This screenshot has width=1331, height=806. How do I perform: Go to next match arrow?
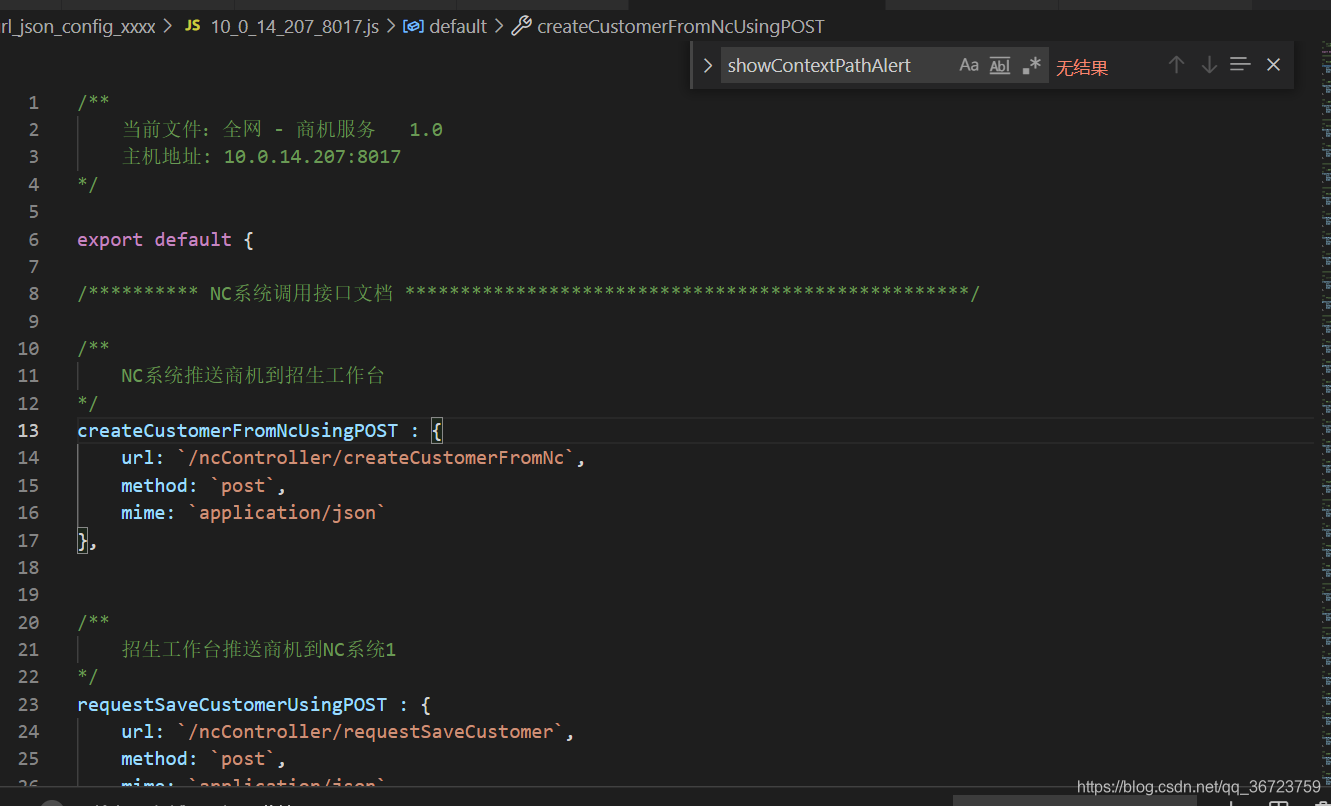(x=1209, y=64)
